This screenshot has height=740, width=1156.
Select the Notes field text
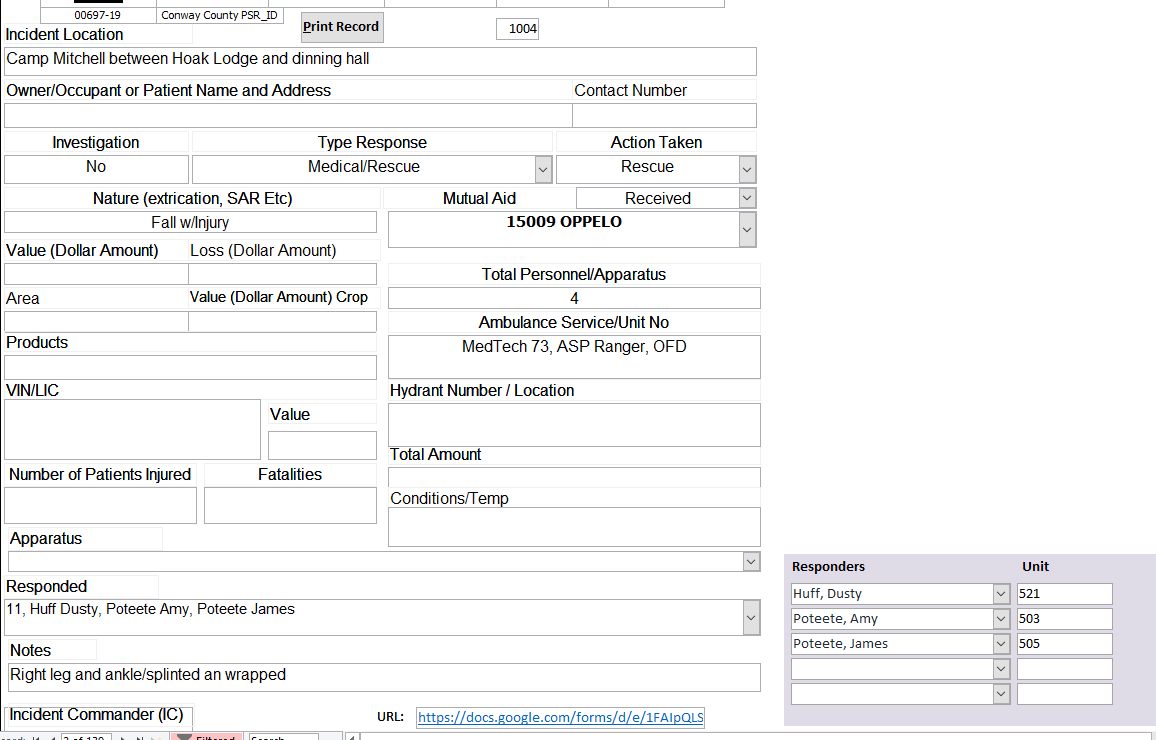coord(384,677)
